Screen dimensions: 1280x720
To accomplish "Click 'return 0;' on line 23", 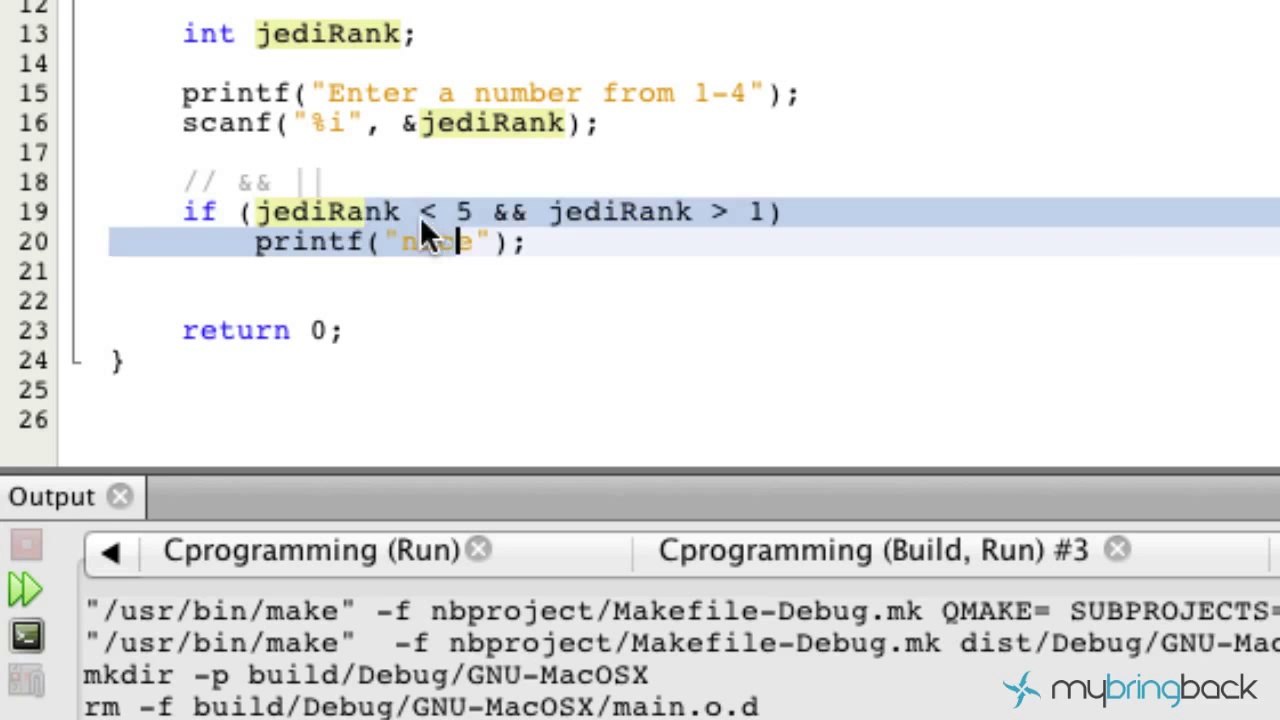I will tap(262, 331).
